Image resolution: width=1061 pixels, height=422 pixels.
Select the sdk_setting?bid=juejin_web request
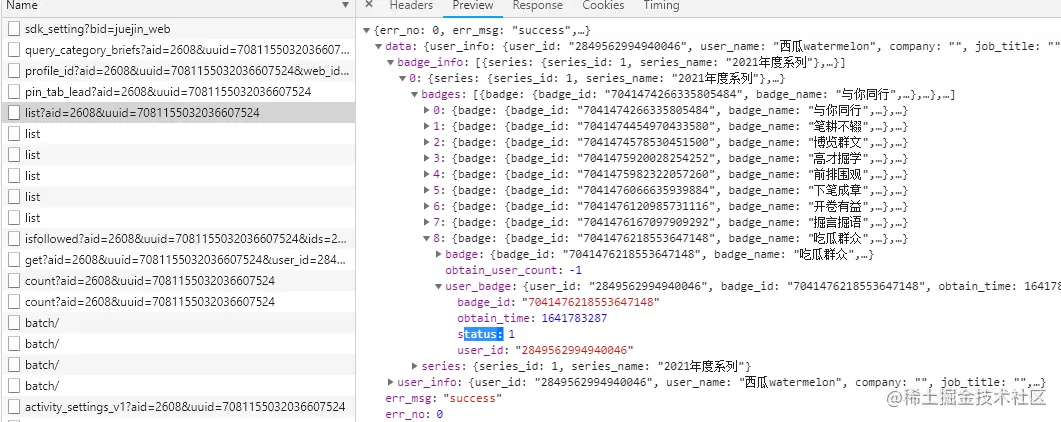pos(178,29)
